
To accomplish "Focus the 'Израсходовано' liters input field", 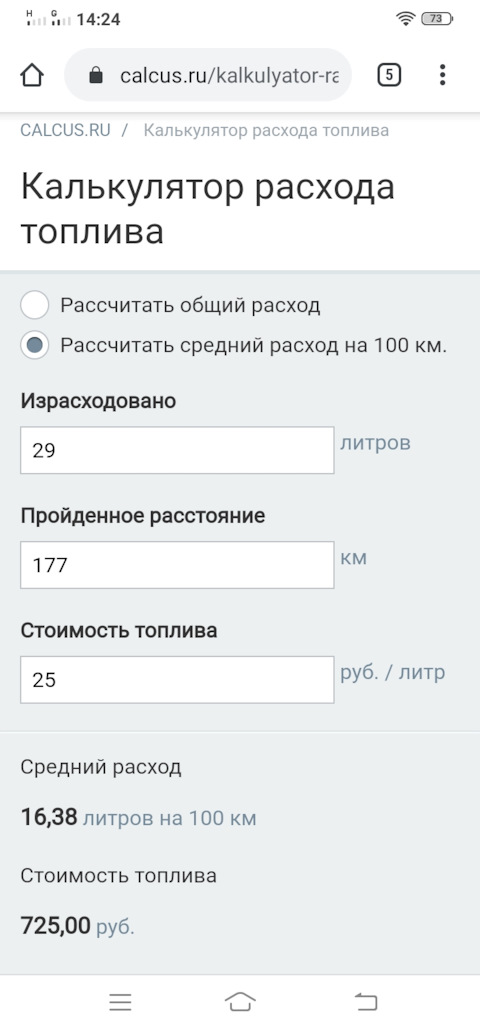I will (x=177, y=450).
